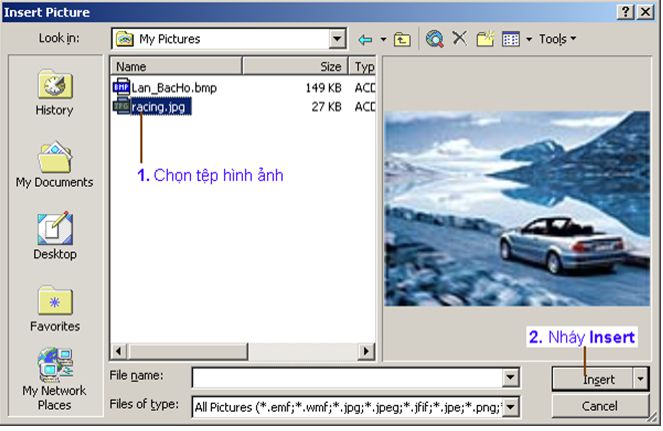Expand the Insert button options arrow

[x=641, y=379]
